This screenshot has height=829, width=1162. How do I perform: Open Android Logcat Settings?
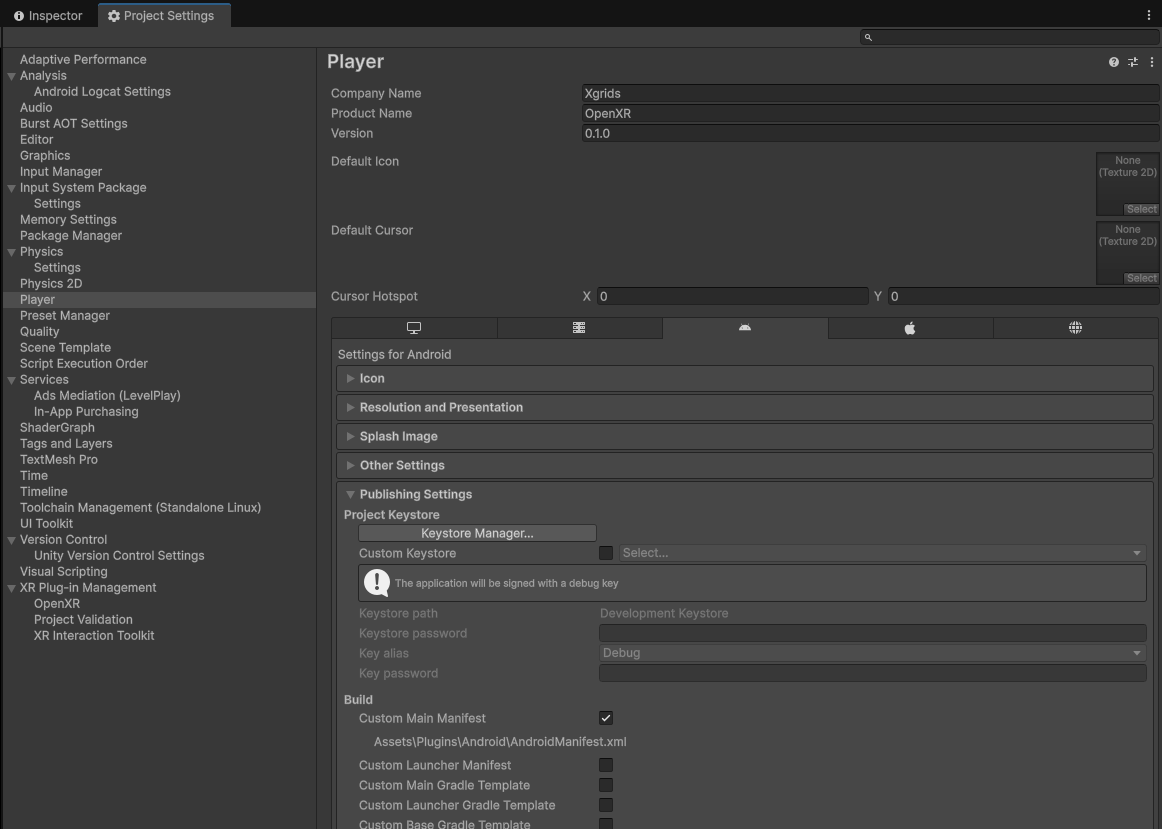[102, 91]
